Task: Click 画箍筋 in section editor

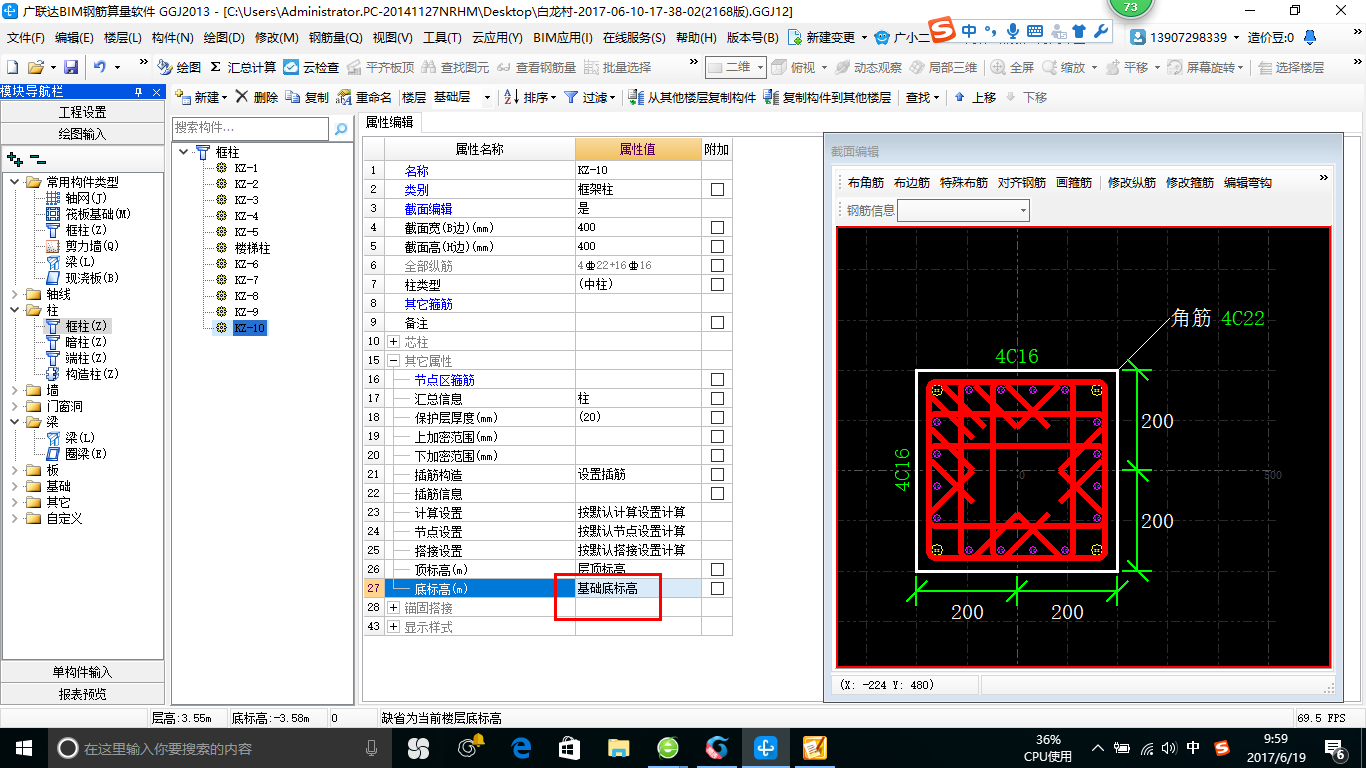Action: pos(1073,183)
